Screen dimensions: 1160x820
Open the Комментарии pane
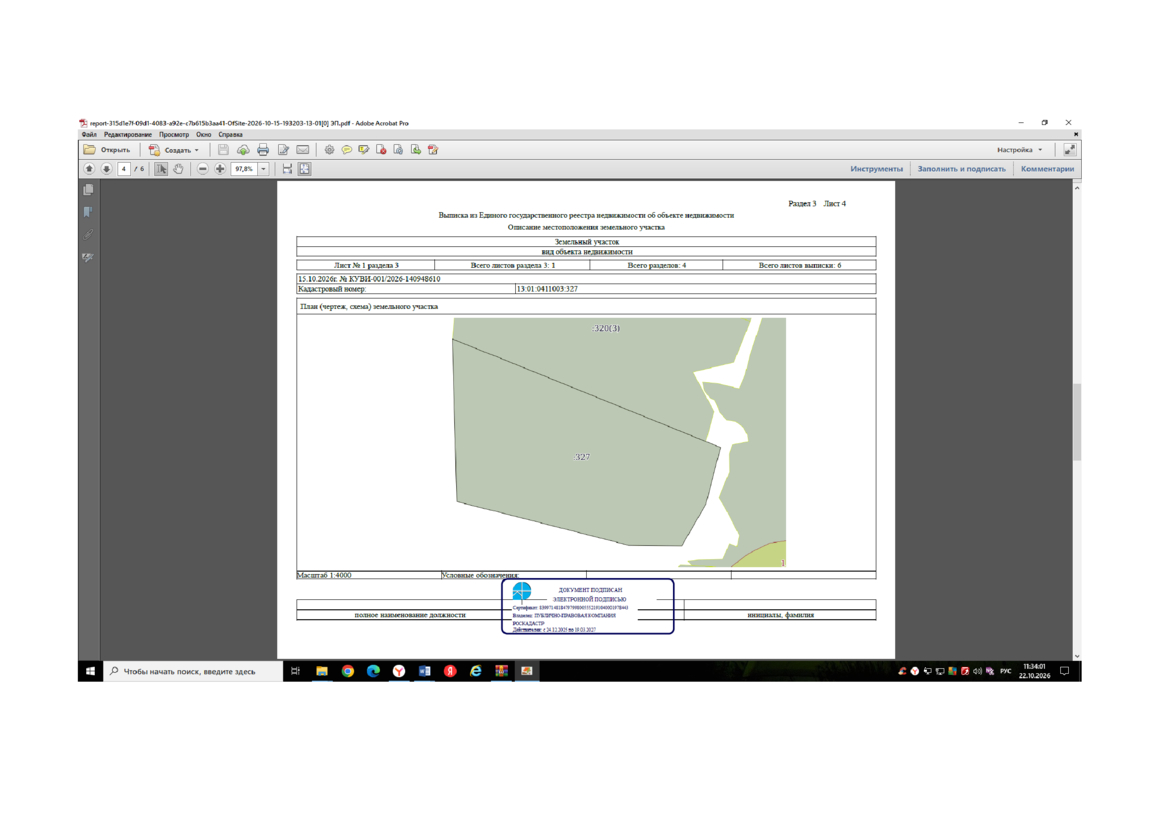[1047, 169]
